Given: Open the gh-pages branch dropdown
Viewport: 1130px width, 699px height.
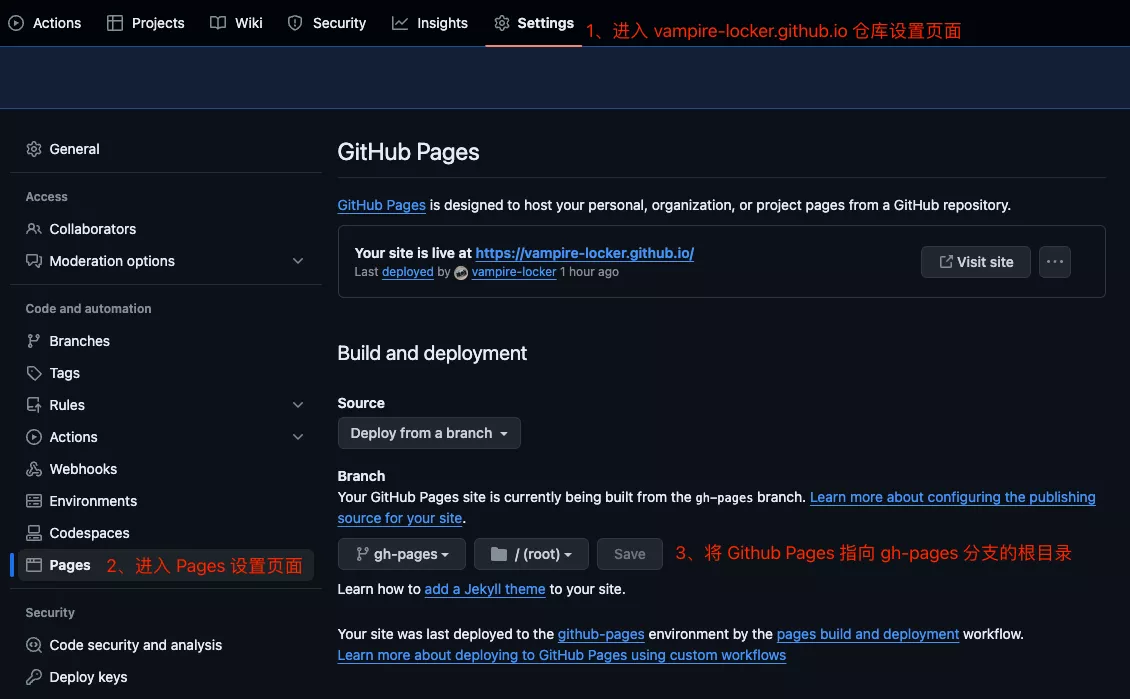Looking at the screenshot, I should [x=401, y=553].
